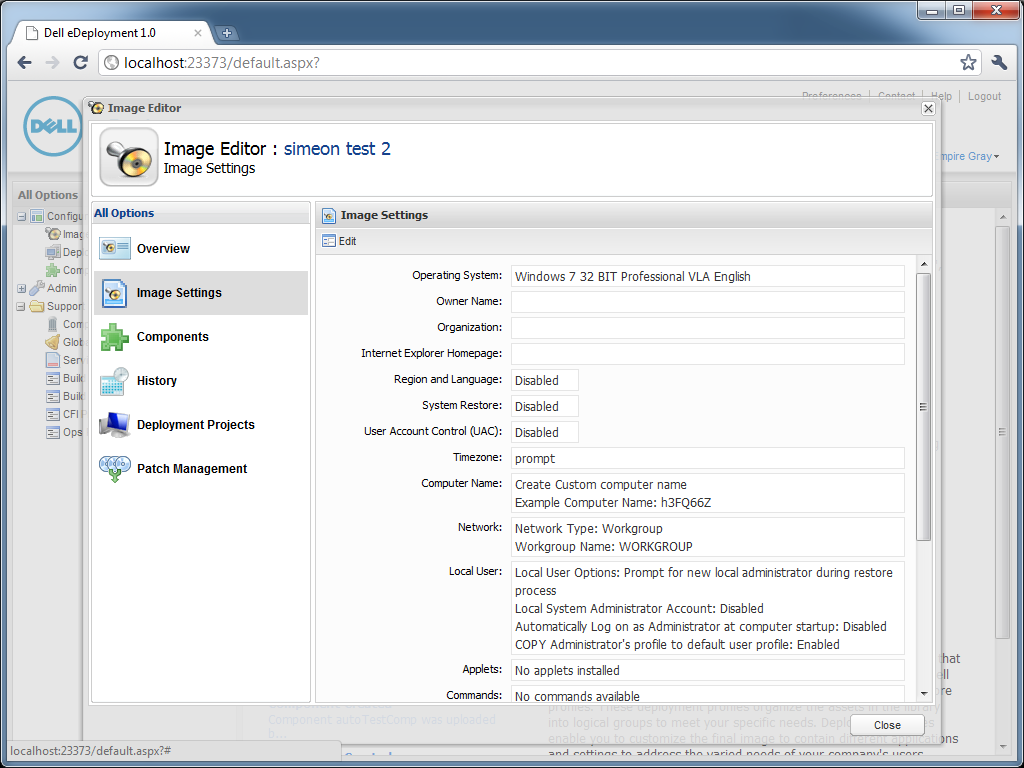
Task: Click the Help link in background page
Action: click(x=941, y=97)
